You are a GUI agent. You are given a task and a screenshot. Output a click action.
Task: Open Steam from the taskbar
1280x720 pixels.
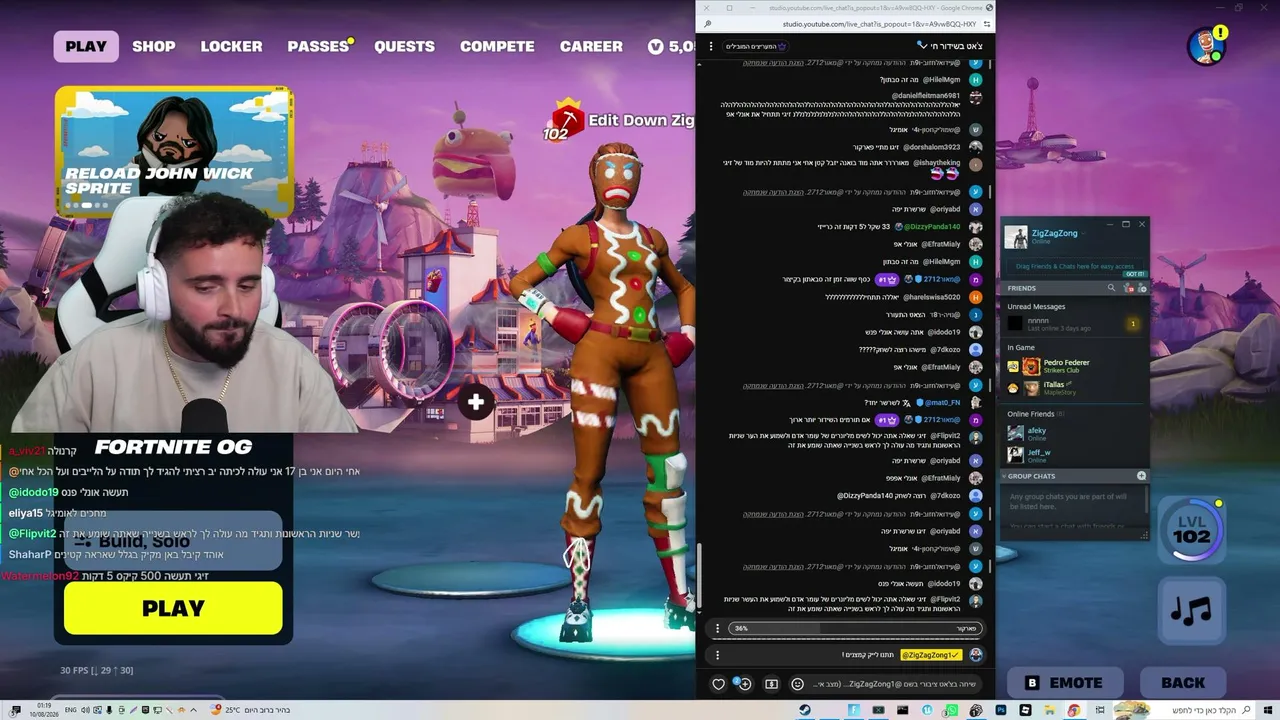pos(805,710)
